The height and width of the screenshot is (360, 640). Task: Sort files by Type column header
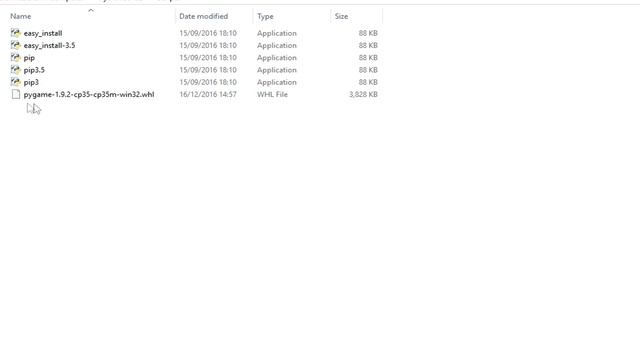tap(265, 16)
